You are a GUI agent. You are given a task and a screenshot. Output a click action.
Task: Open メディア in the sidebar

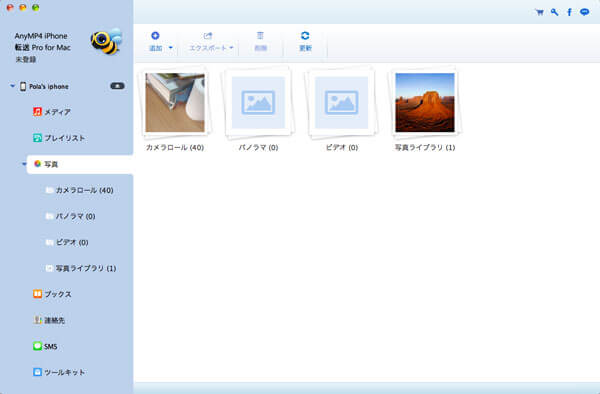point(57,112)
